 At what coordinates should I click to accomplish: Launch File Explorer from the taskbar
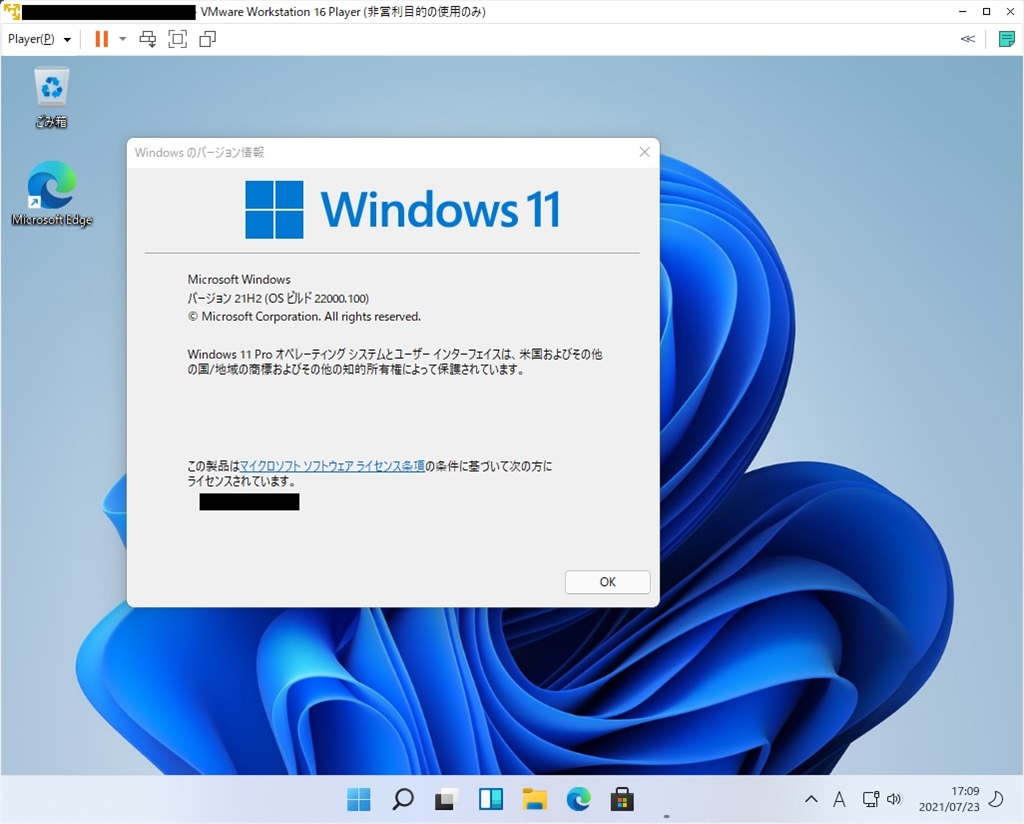[x=534, y=799]
